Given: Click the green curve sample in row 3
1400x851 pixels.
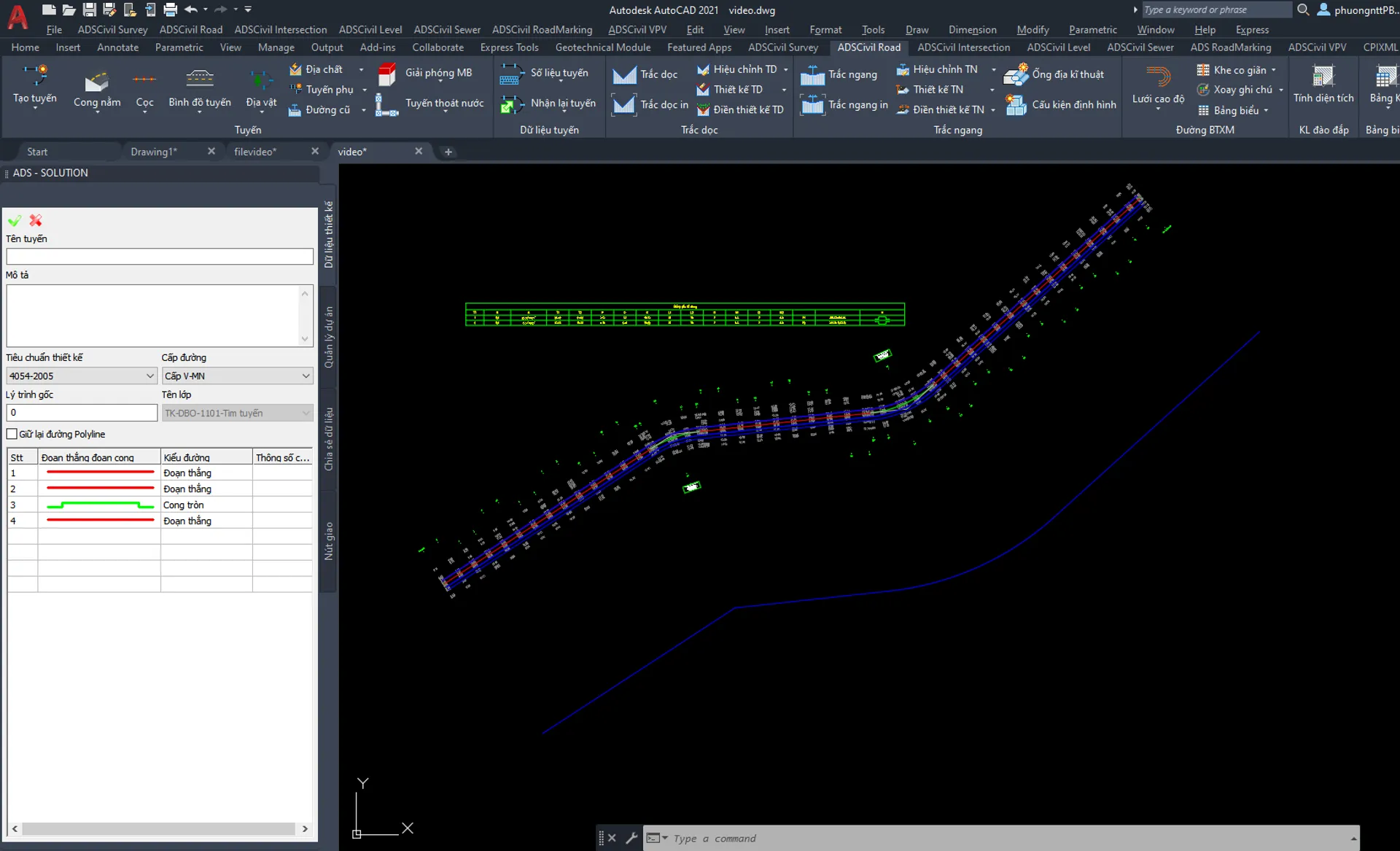Looking at the screenshot, I should click(x=100, y=505).
